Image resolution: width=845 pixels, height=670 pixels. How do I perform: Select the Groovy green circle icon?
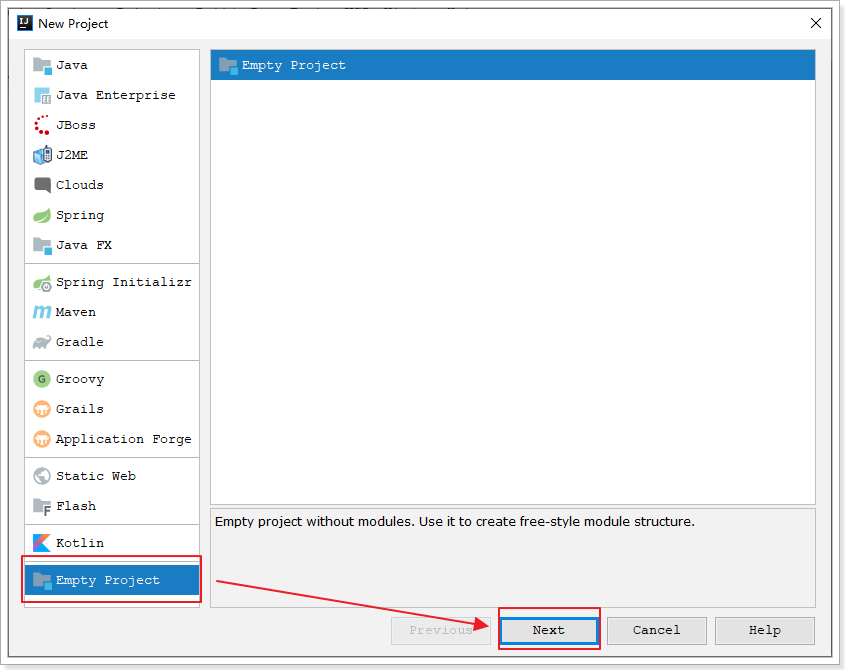pyautogui.click(x=42, y=379)
